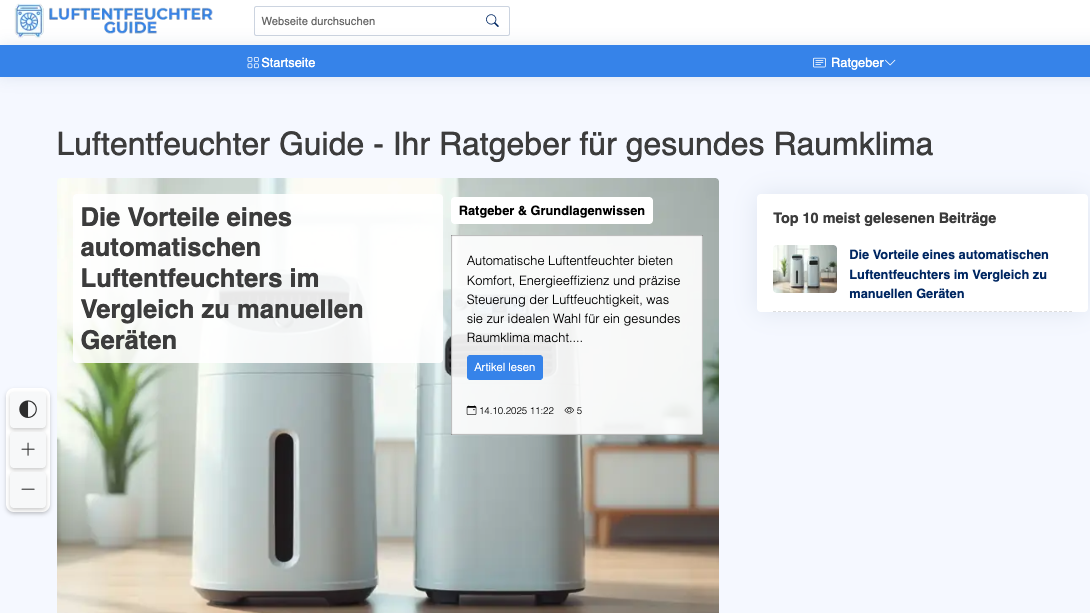Click the magnifier icon in the search box
This screenshot has width=1090, height=613.
492,21
